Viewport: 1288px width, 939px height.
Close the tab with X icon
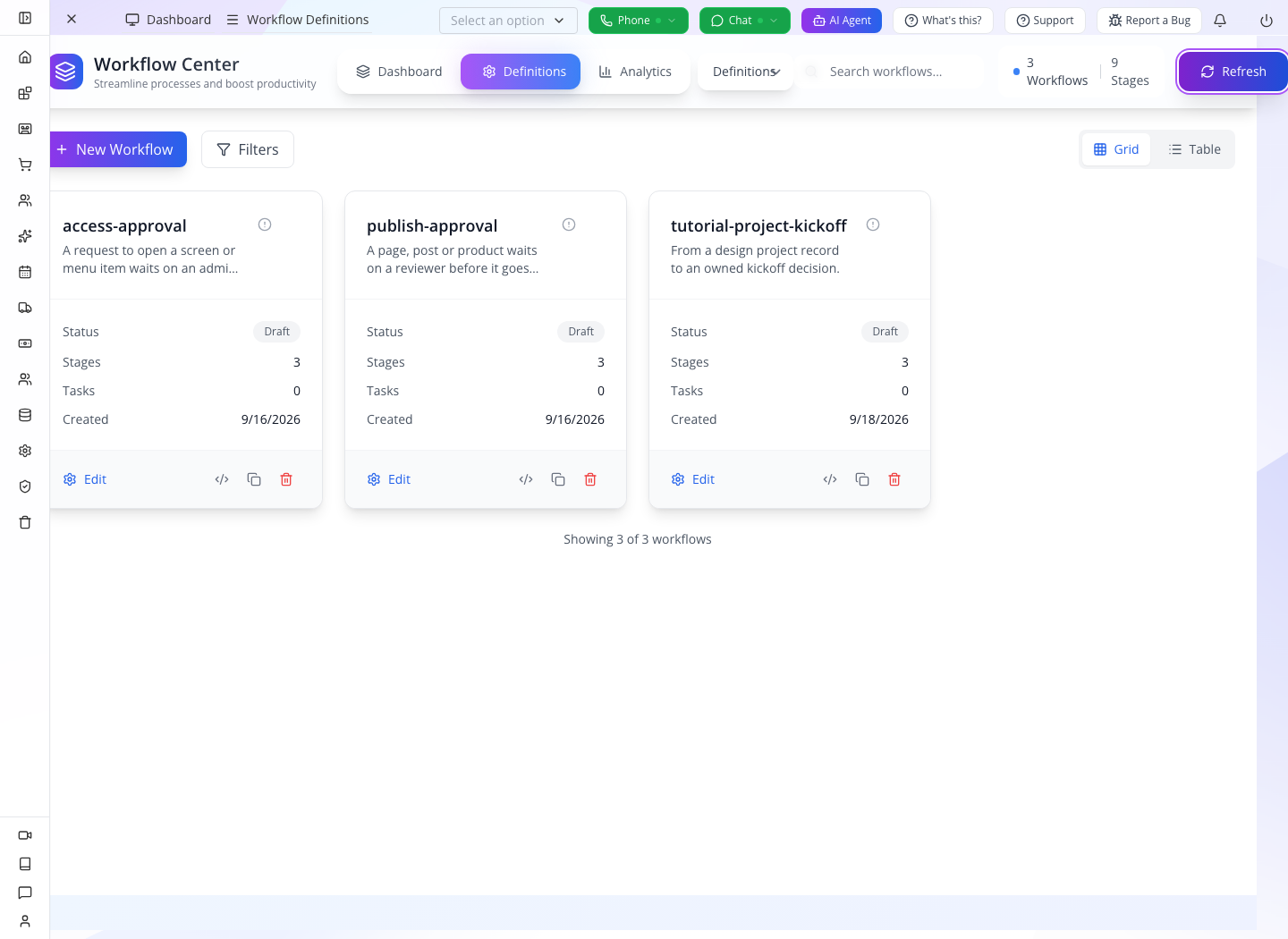point(72,19)
